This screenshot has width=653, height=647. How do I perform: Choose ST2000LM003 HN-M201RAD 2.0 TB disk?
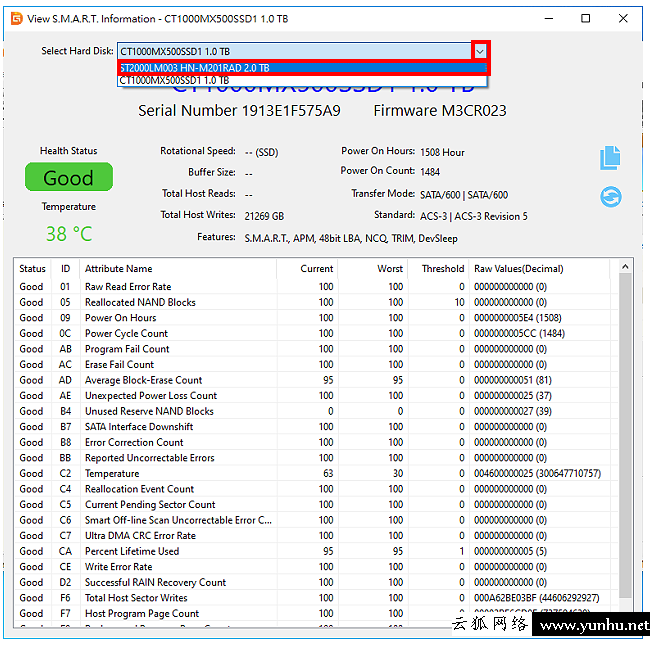coord(302,68)
